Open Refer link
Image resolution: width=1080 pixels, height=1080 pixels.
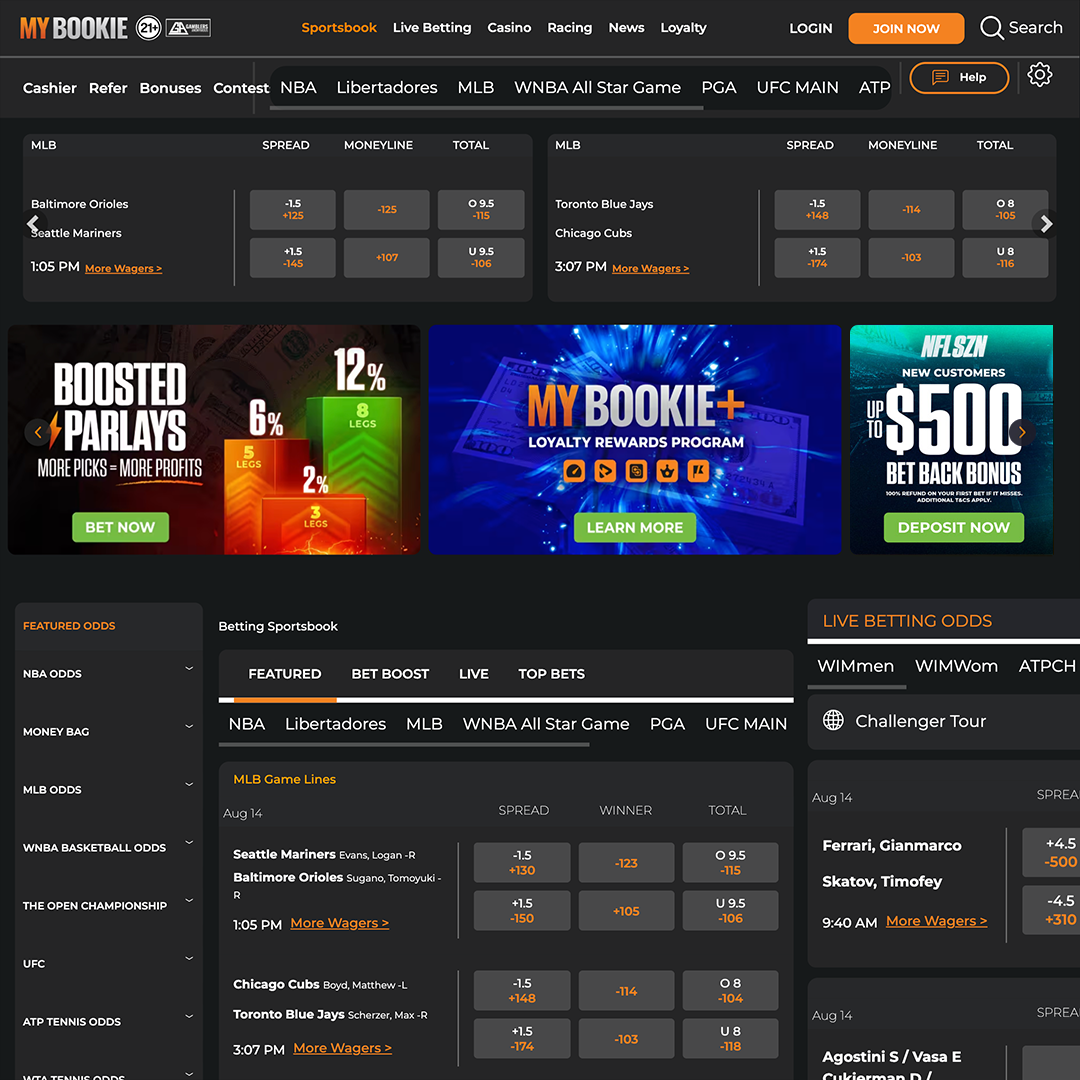click(x=108, y=88)
